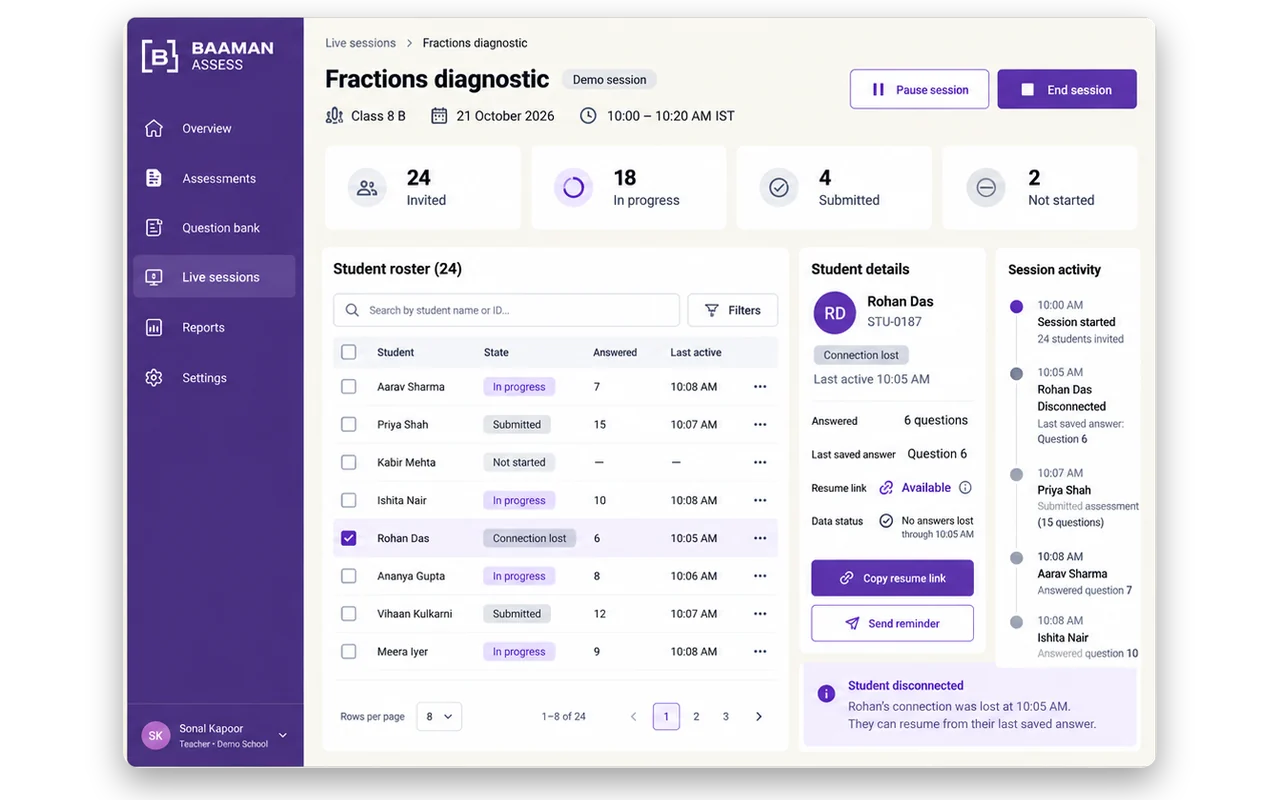Click the class group icon near Class 8 B
The height and width of the screenshot is (800, 1280).
coord(334,116)
